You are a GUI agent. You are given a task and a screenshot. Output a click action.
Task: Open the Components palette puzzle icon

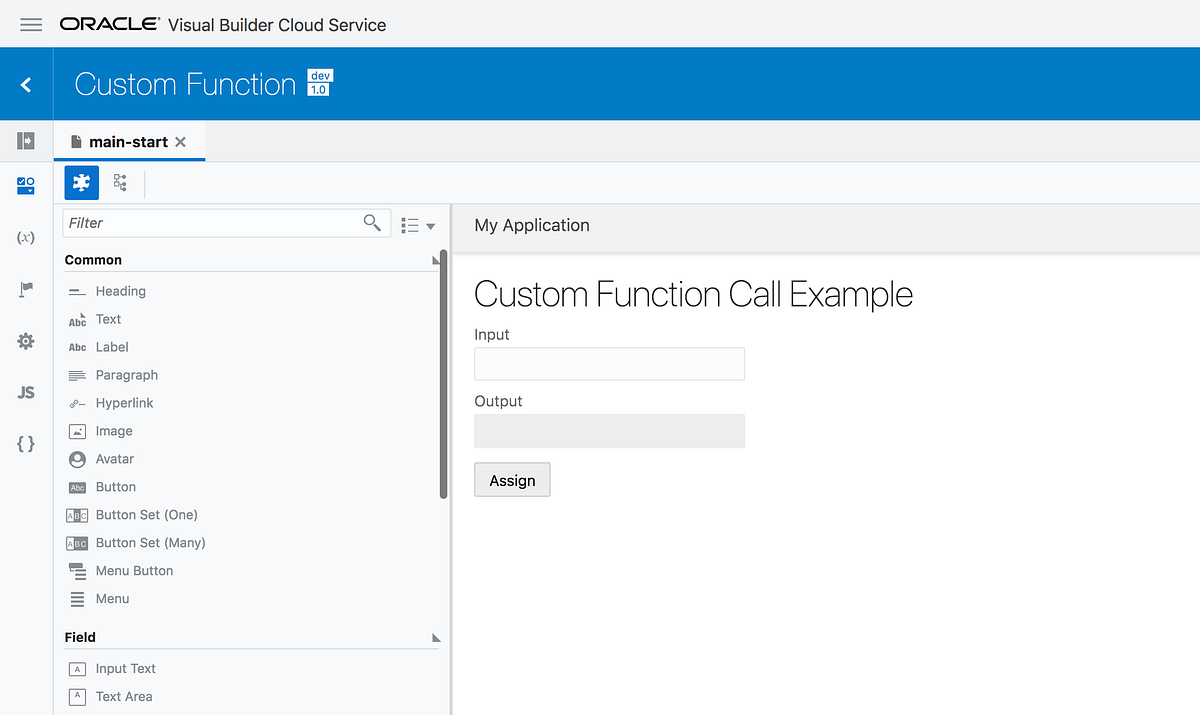tap(81, 182)
